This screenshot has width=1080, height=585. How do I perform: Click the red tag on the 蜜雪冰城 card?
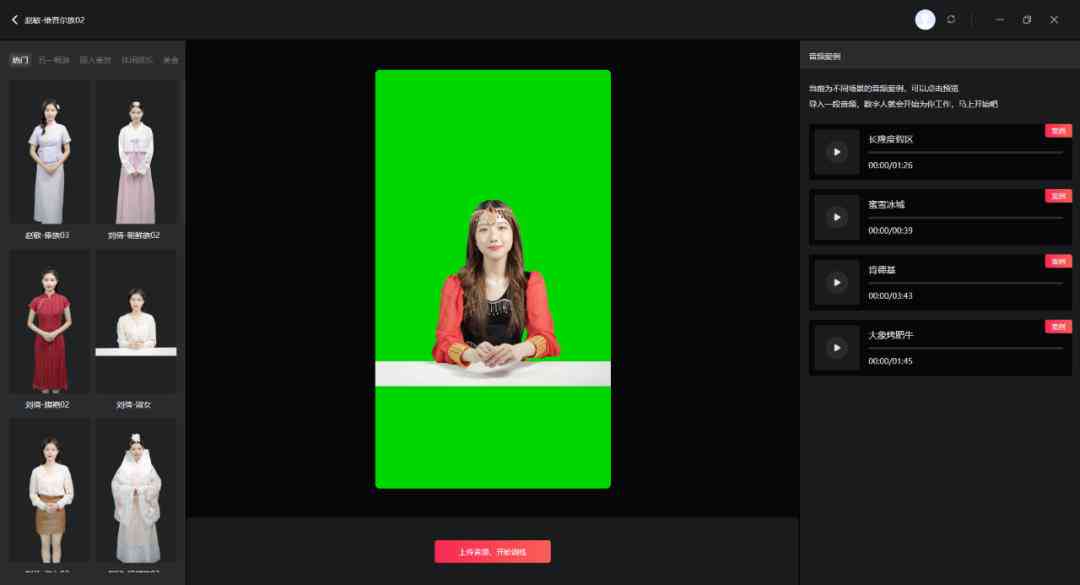1058,196
